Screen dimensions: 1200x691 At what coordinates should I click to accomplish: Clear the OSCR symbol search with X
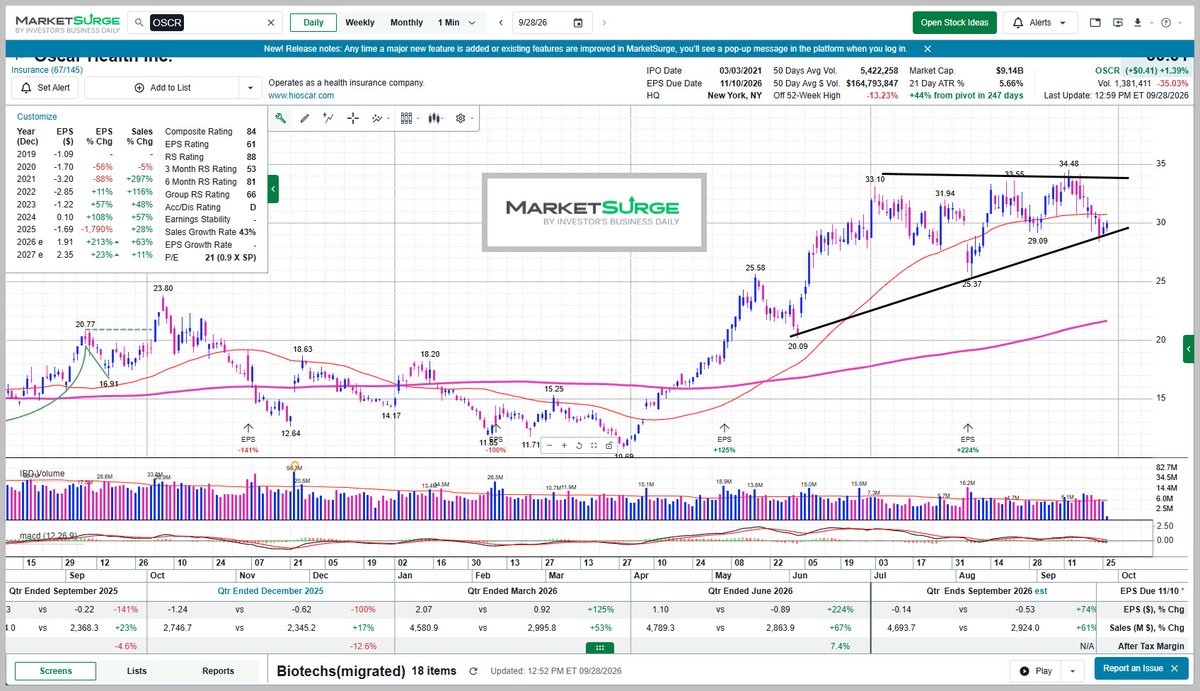[271, 23]
